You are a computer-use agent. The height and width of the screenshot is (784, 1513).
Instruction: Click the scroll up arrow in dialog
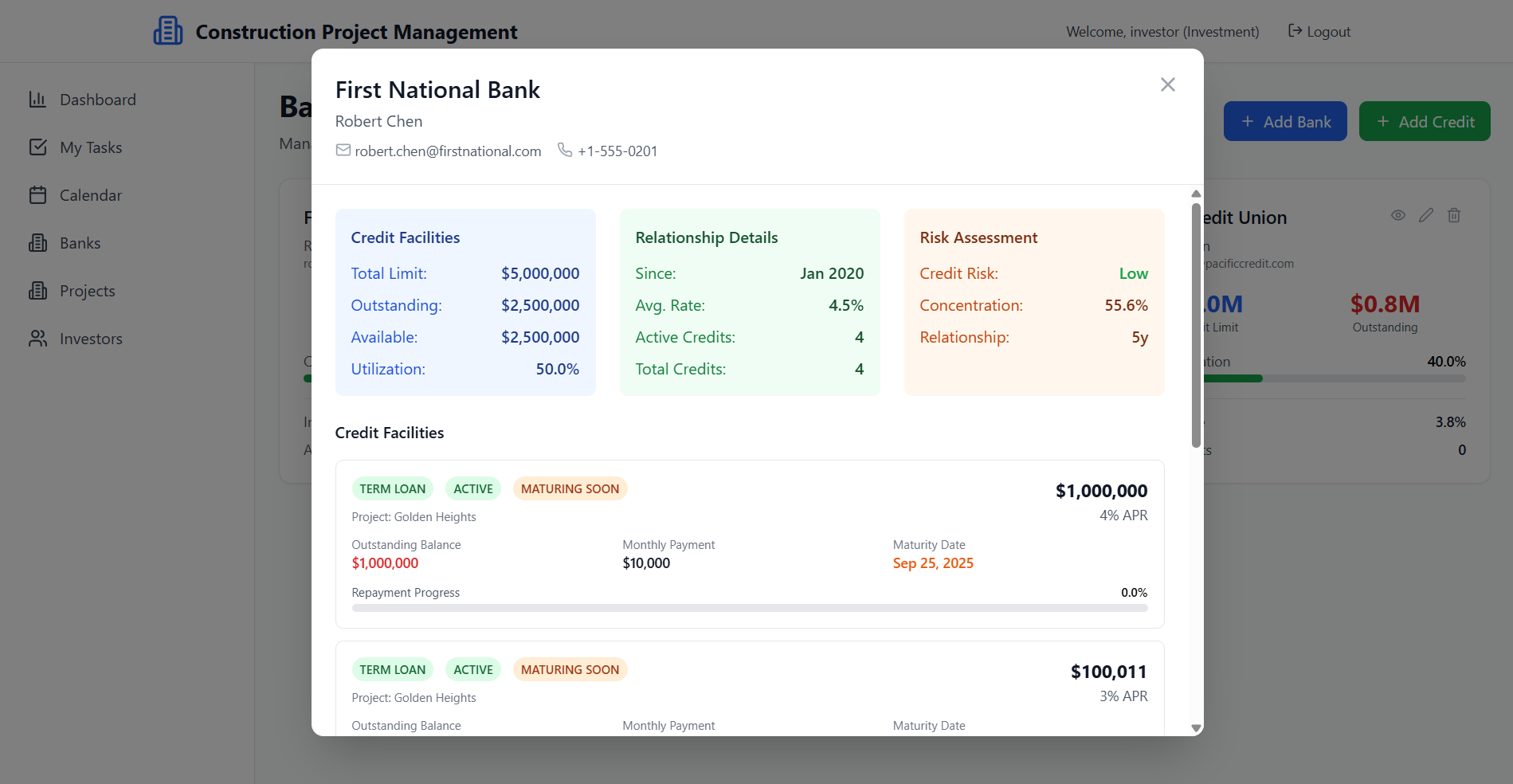point(1196,194)
